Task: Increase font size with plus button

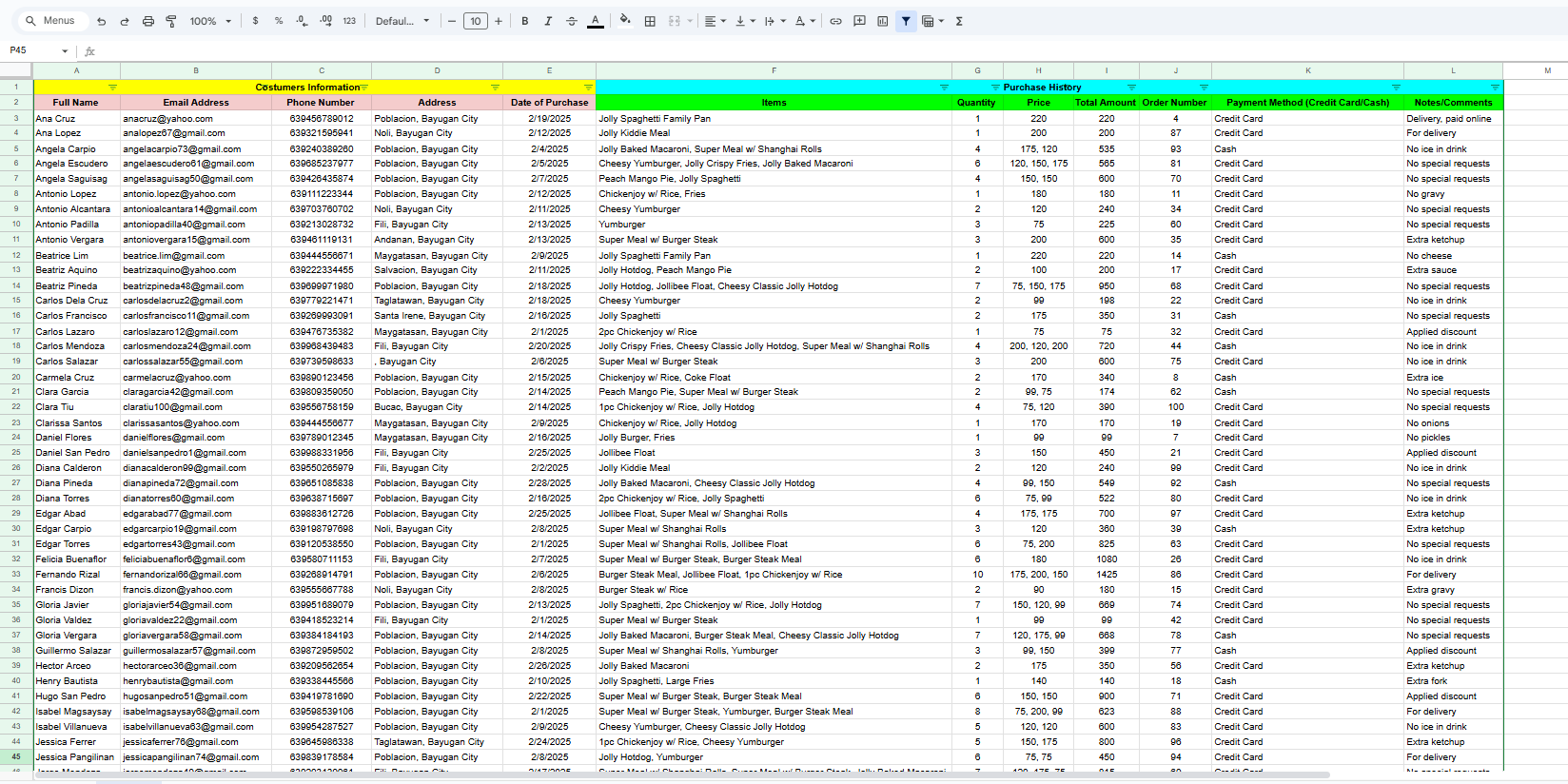Action: pos(499,21)
